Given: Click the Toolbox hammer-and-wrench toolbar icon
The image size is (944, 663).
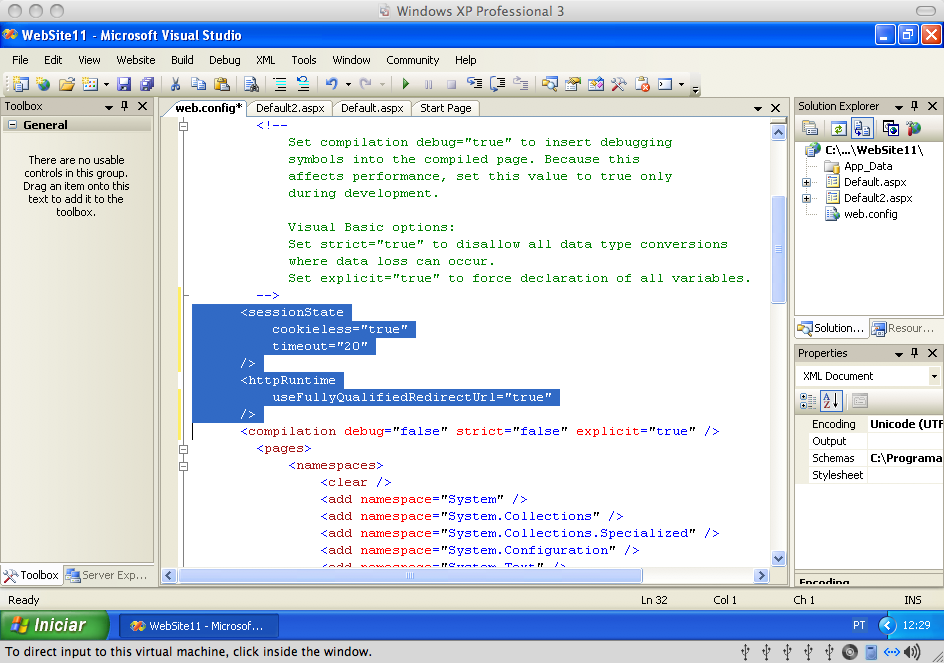Looking at the screenshot, I should (x=619, y=84).
